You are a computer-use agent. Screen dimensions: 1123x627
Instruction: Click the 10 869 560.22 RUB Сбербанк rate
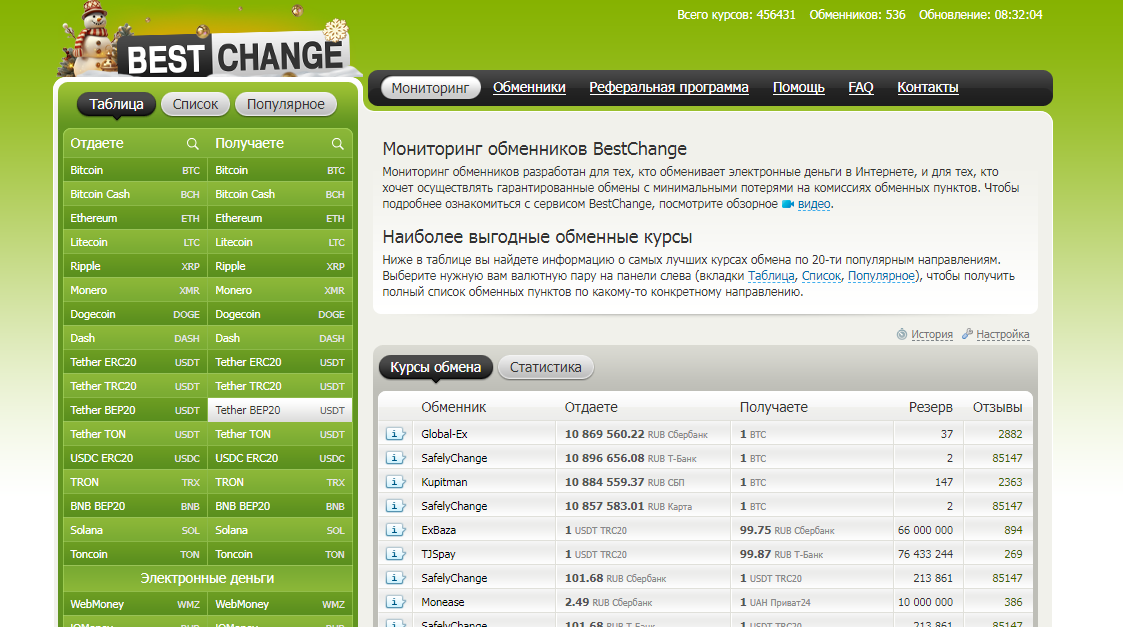[x=636, y=434]
